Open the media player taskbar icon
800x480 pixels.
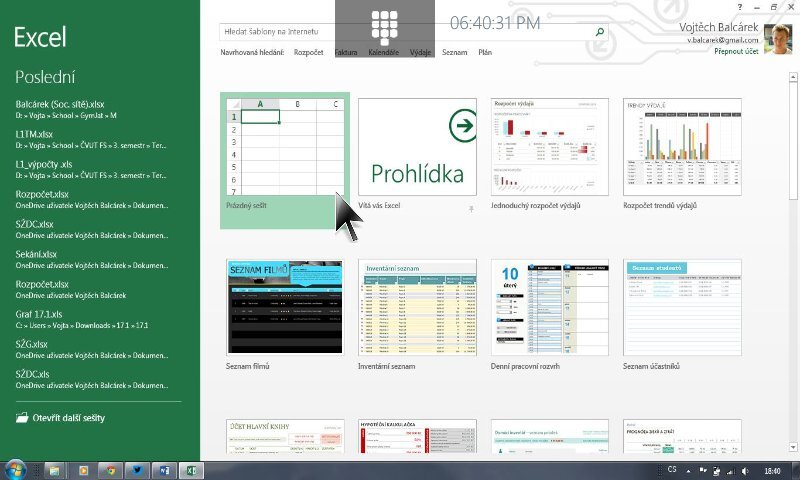[x=84, y=470]
